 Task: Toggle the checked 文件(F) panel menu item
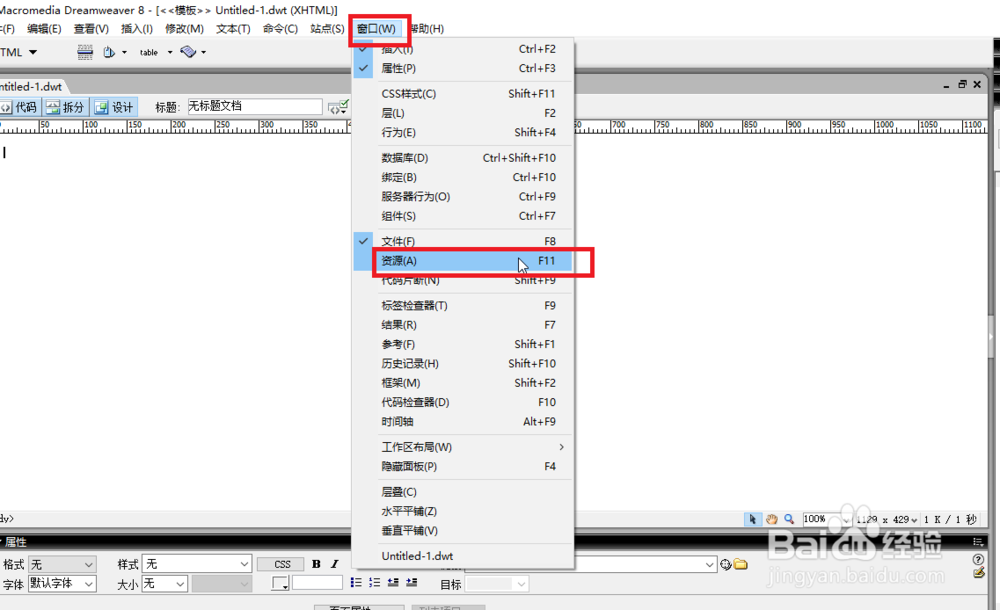pyautogui.click(x=463, y=241)
